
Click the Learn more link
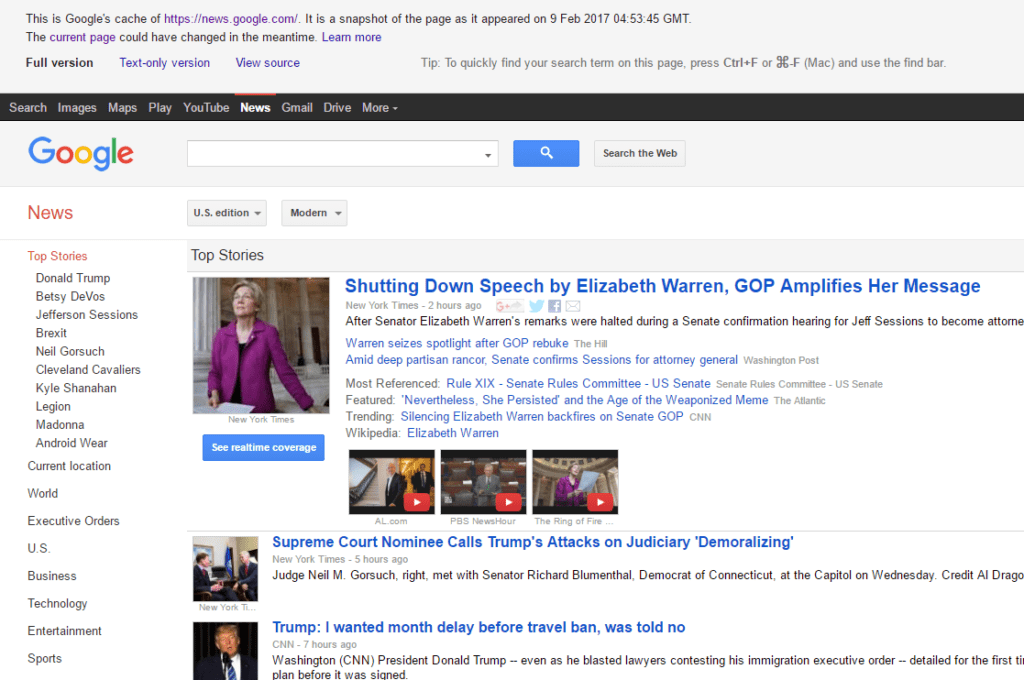[x=351, y=37]
